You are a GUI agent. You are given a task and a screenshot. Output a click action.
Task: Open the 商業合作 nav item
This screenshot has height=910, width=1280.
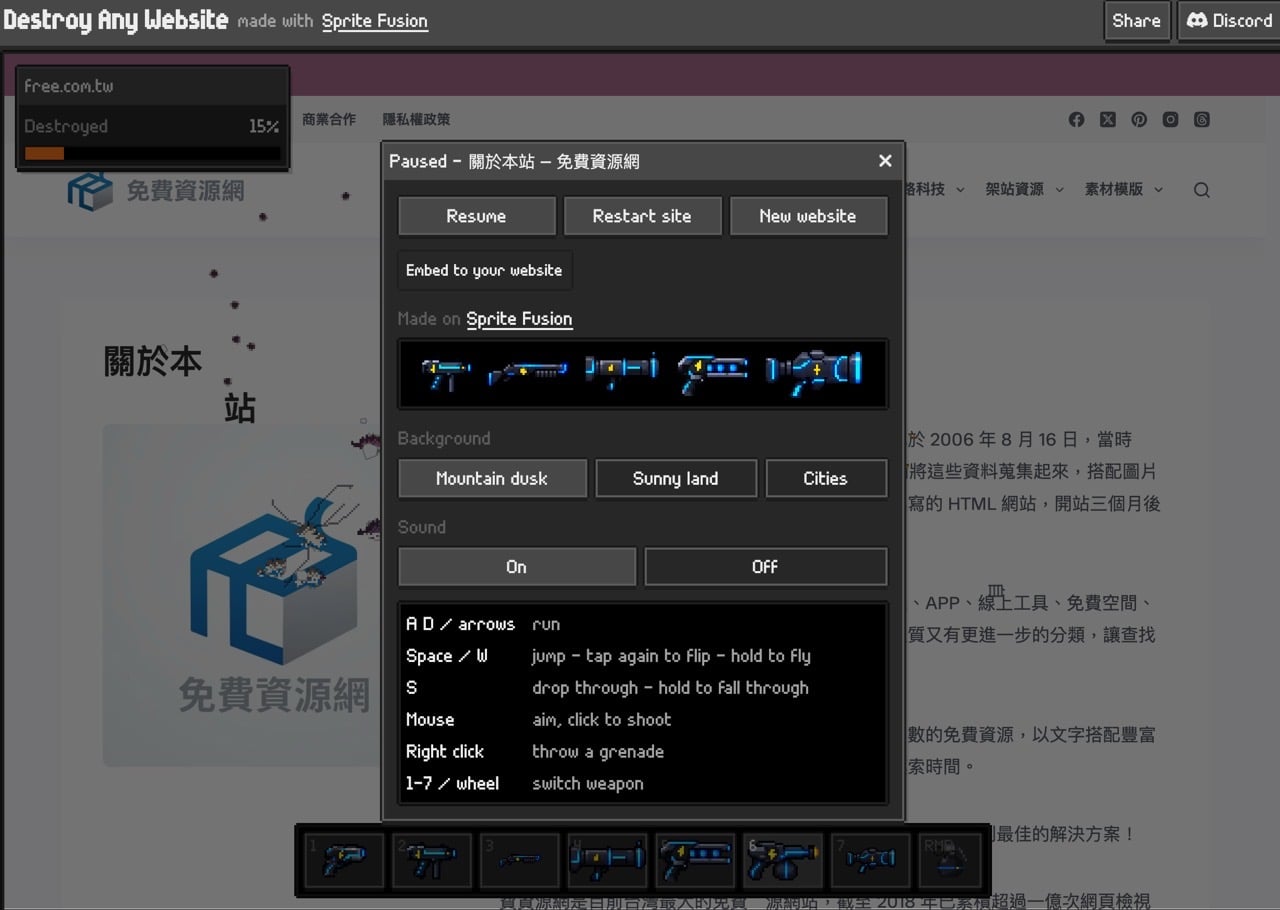(x=329, y=119)
